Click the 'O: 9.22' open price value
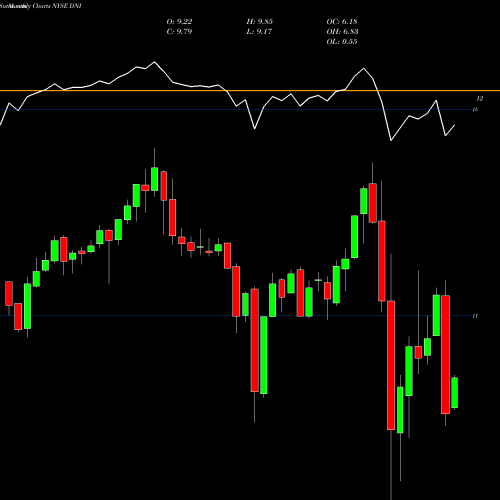 pyautogui.click(x=179, y=22)
